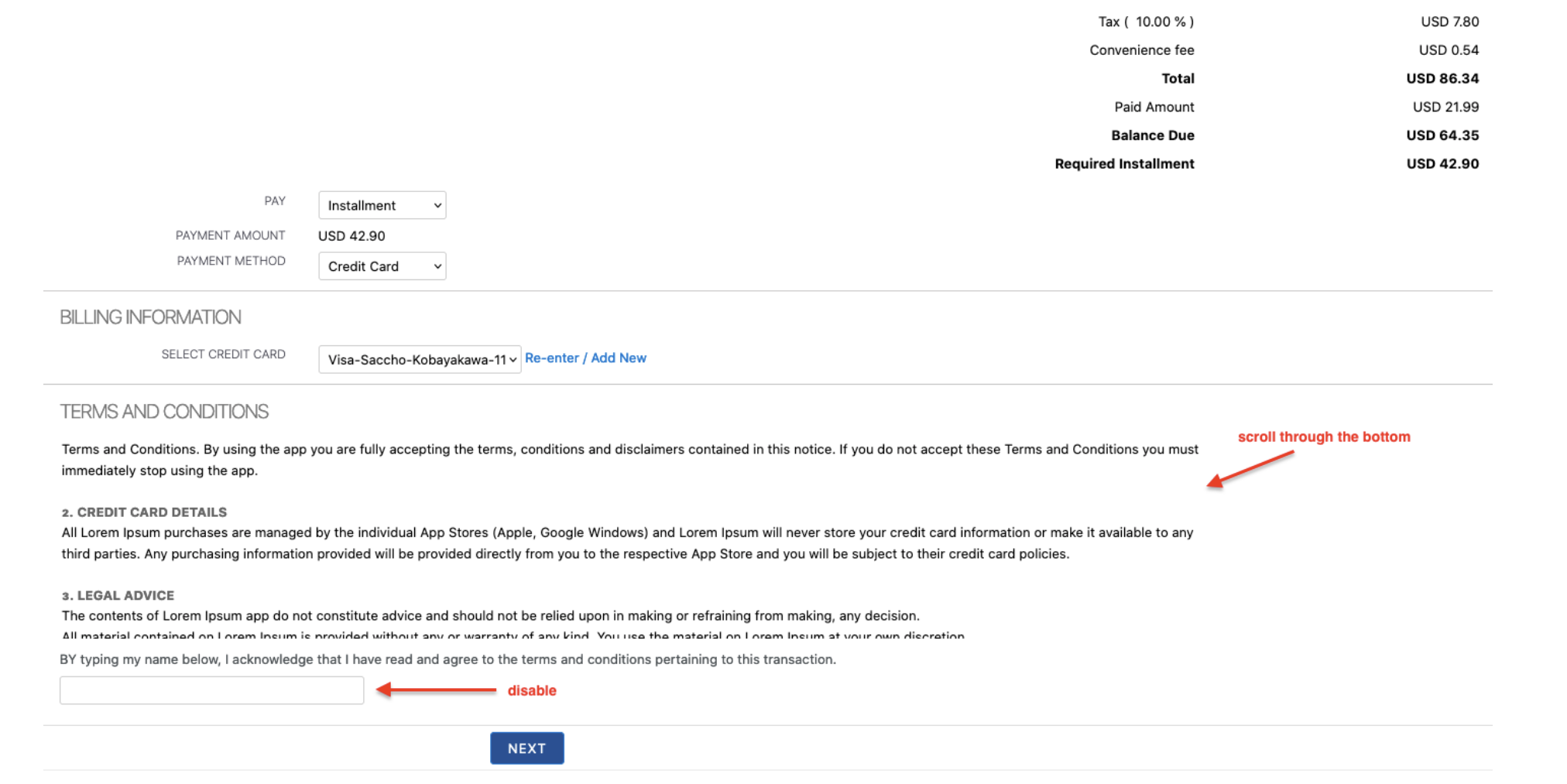
Task: Click the "scroll through the bottom" annotation
Action: coord(1323,437)
